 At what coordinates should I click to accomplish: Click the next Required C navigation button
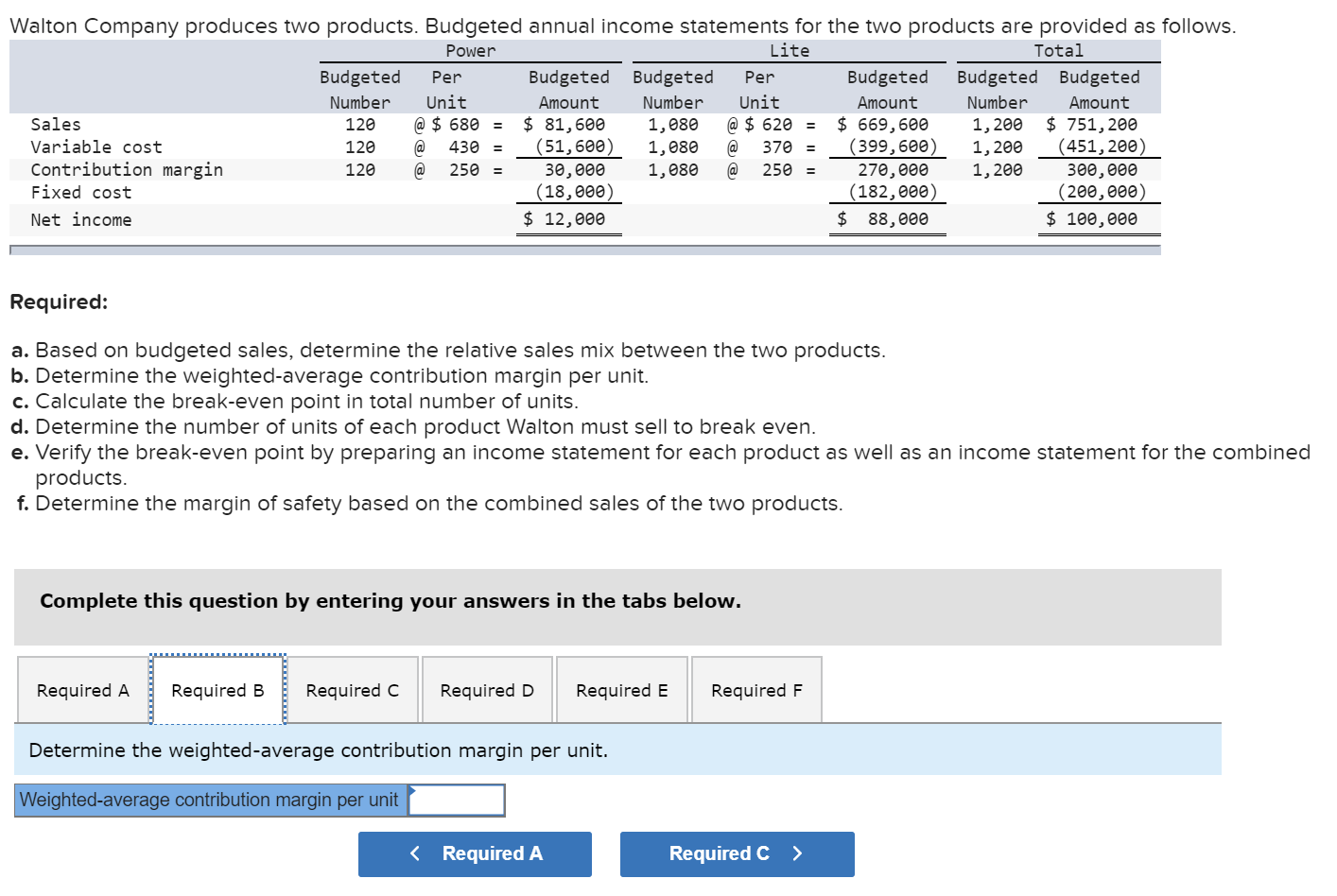click(738, 853)
